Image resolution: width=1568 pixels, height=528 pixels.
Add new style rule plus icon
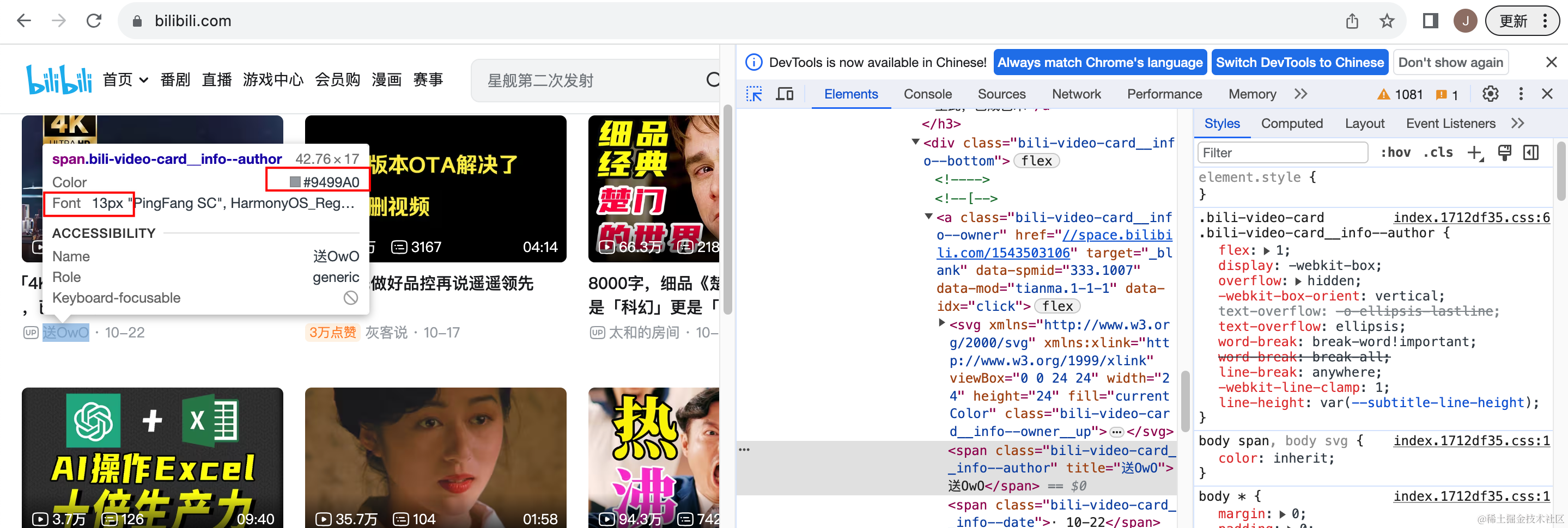1475,154
